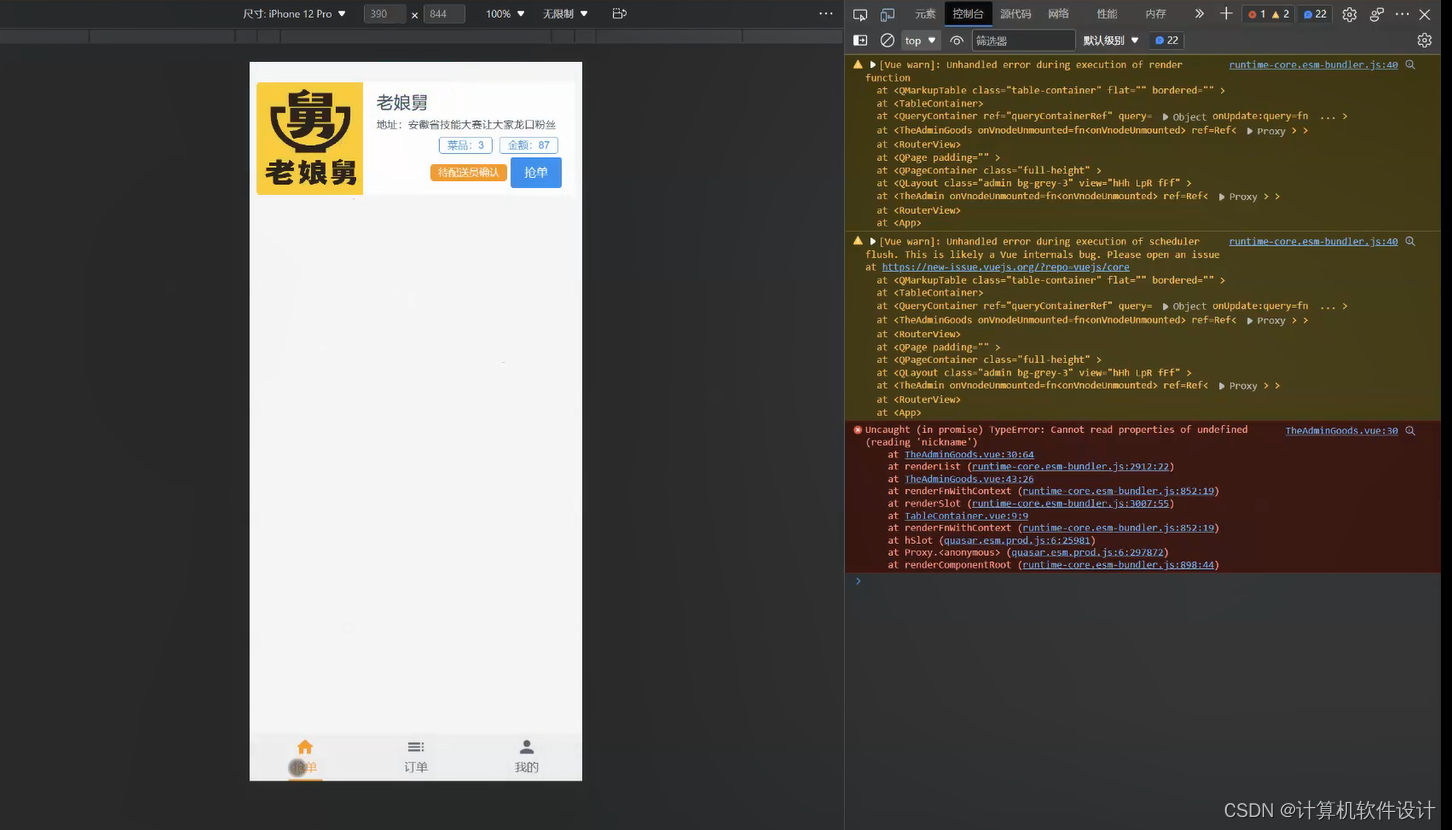Select the inspect element picker icon
This screenshot has height=830, width=1452.
pyautogui.click(x=860, y=14)
